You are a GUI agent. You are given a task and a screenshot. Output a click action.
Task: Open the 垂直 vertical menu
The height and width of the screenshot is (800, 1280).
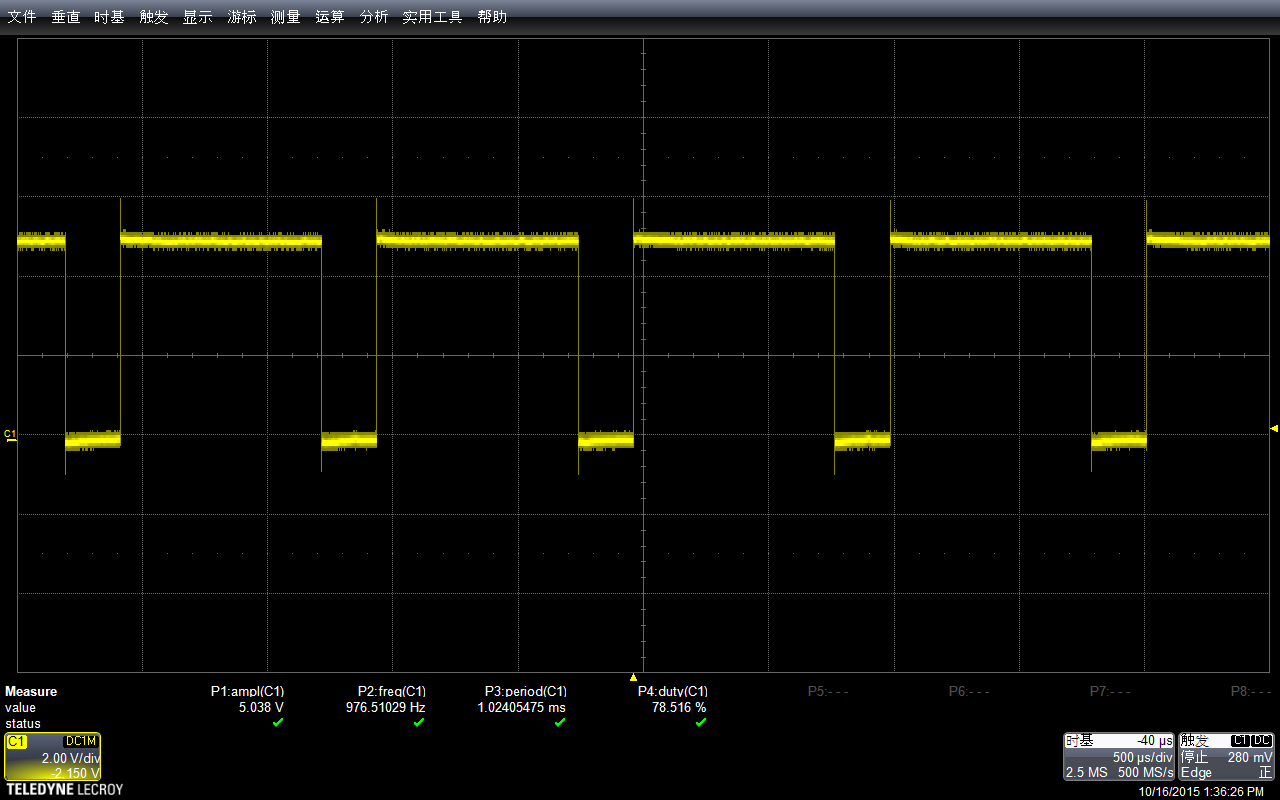[x=65, y=16]
